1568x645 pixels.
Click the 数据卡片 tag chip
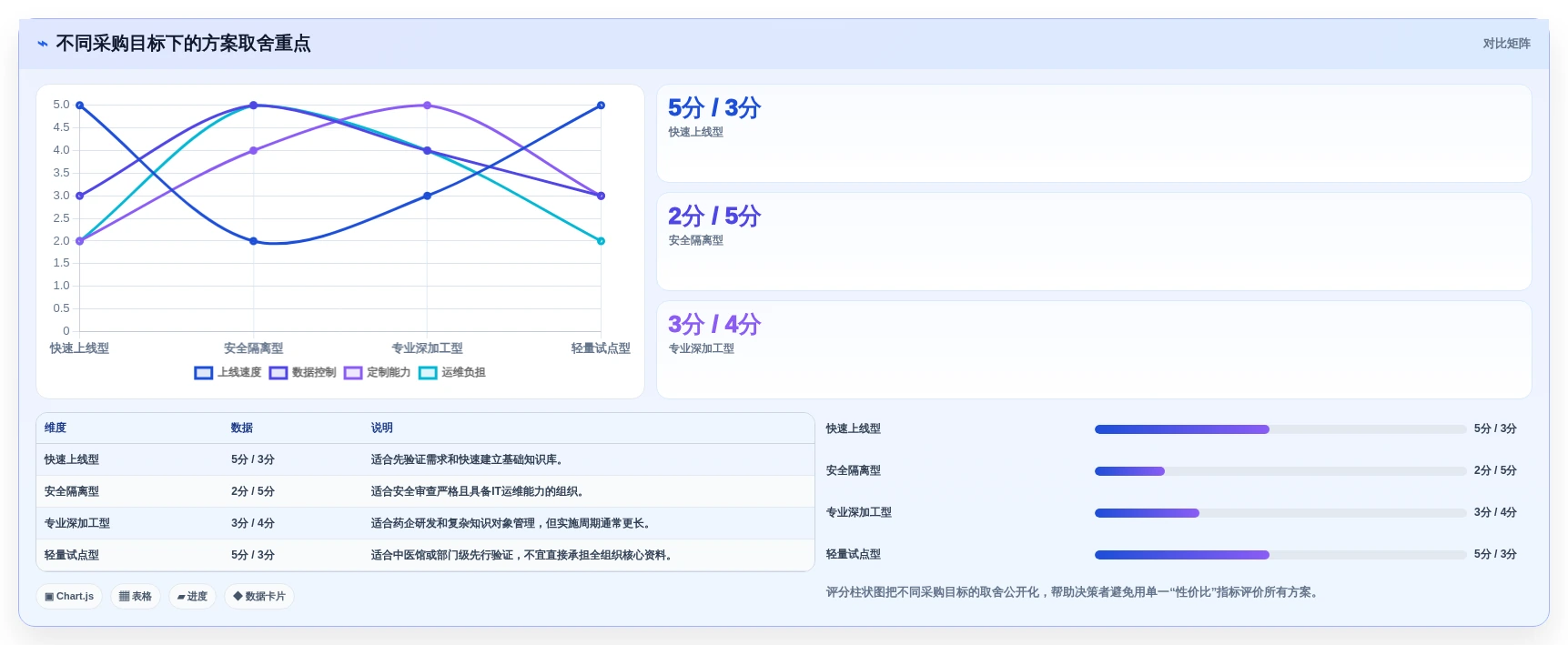coord(259,597)
